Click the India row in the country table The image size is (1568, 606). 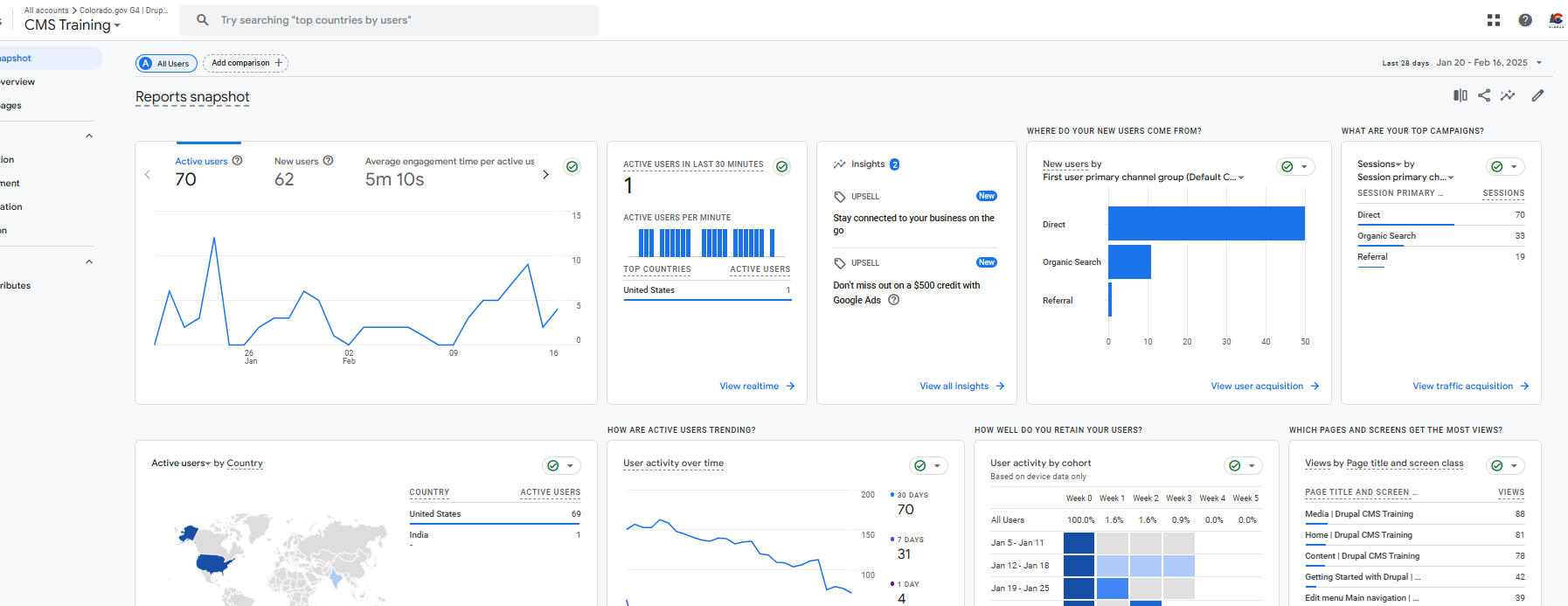(x=495, y=535)
